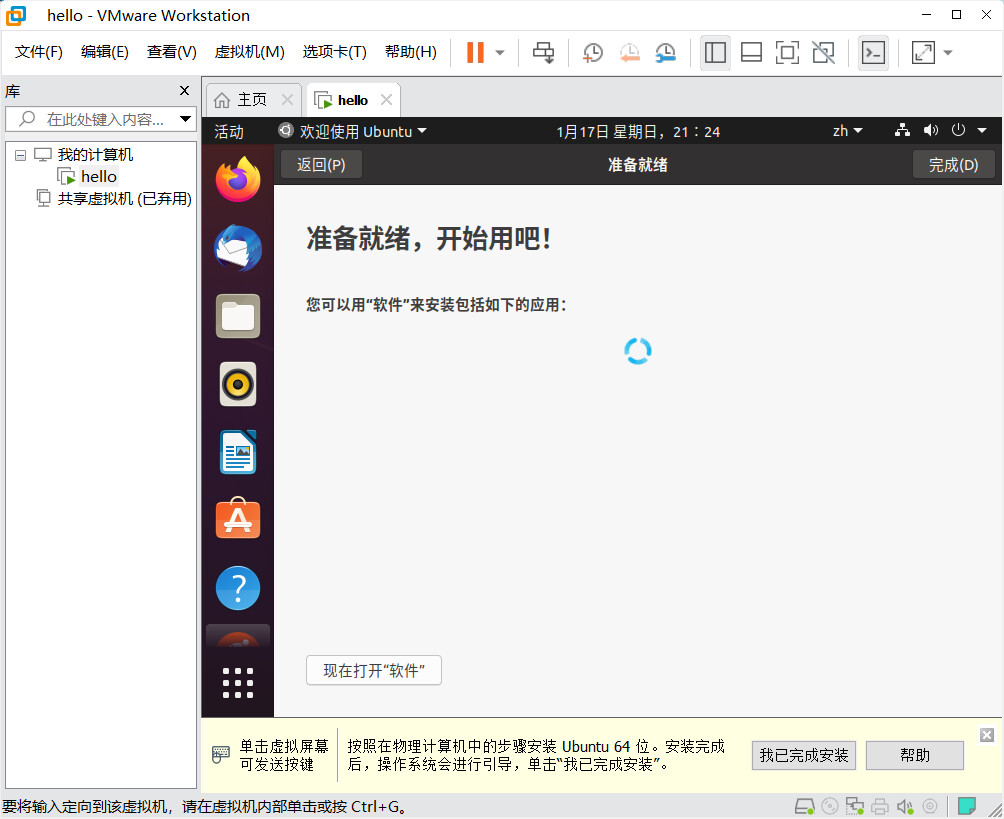The height and width of the screenshot is (819, 1004).
Task: Click 活动 in Ubuntu top bar
Action: click(229, 132)
